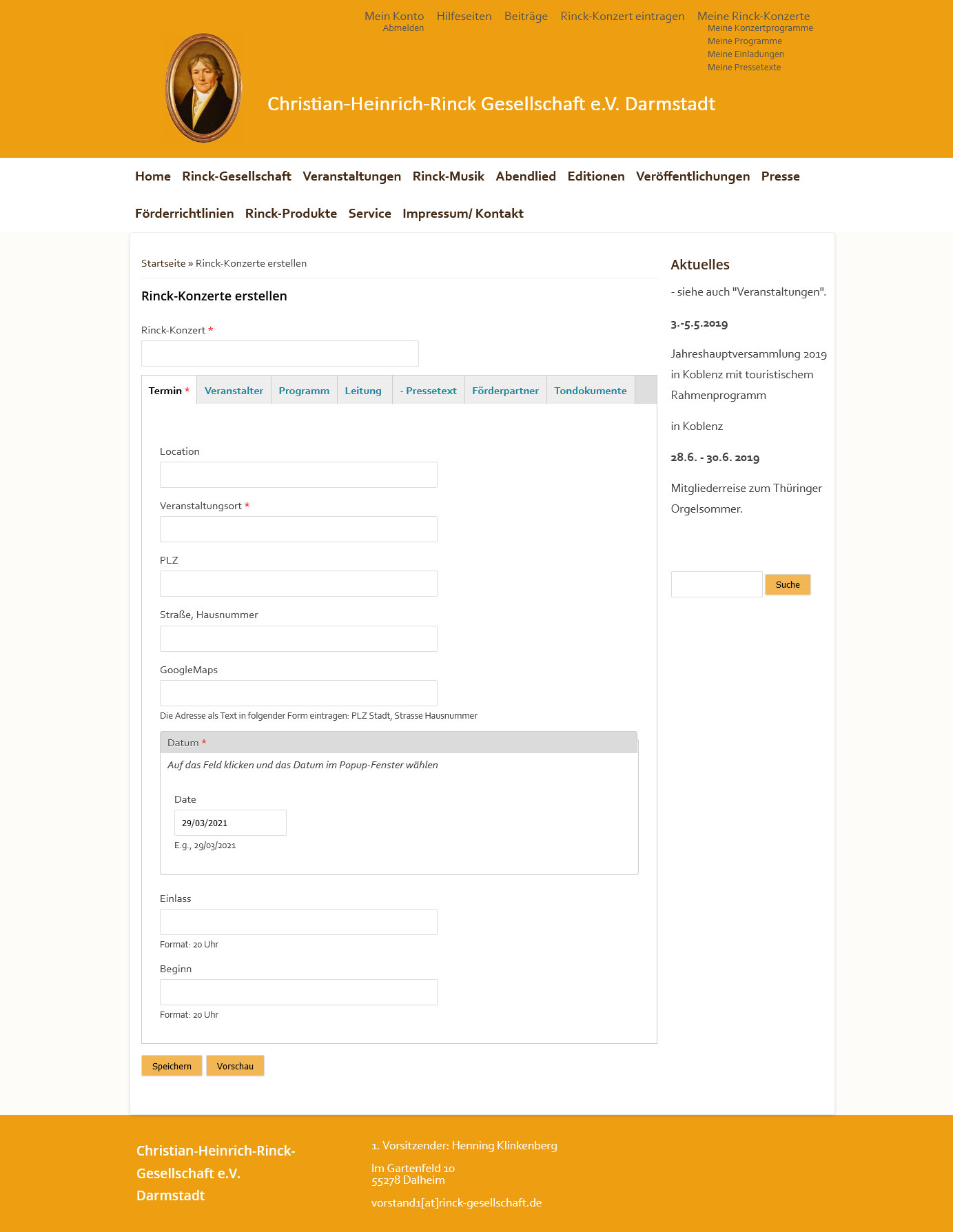
Task: Open Presse menu item
Action: pyautogui.click(x=780, y=176)
